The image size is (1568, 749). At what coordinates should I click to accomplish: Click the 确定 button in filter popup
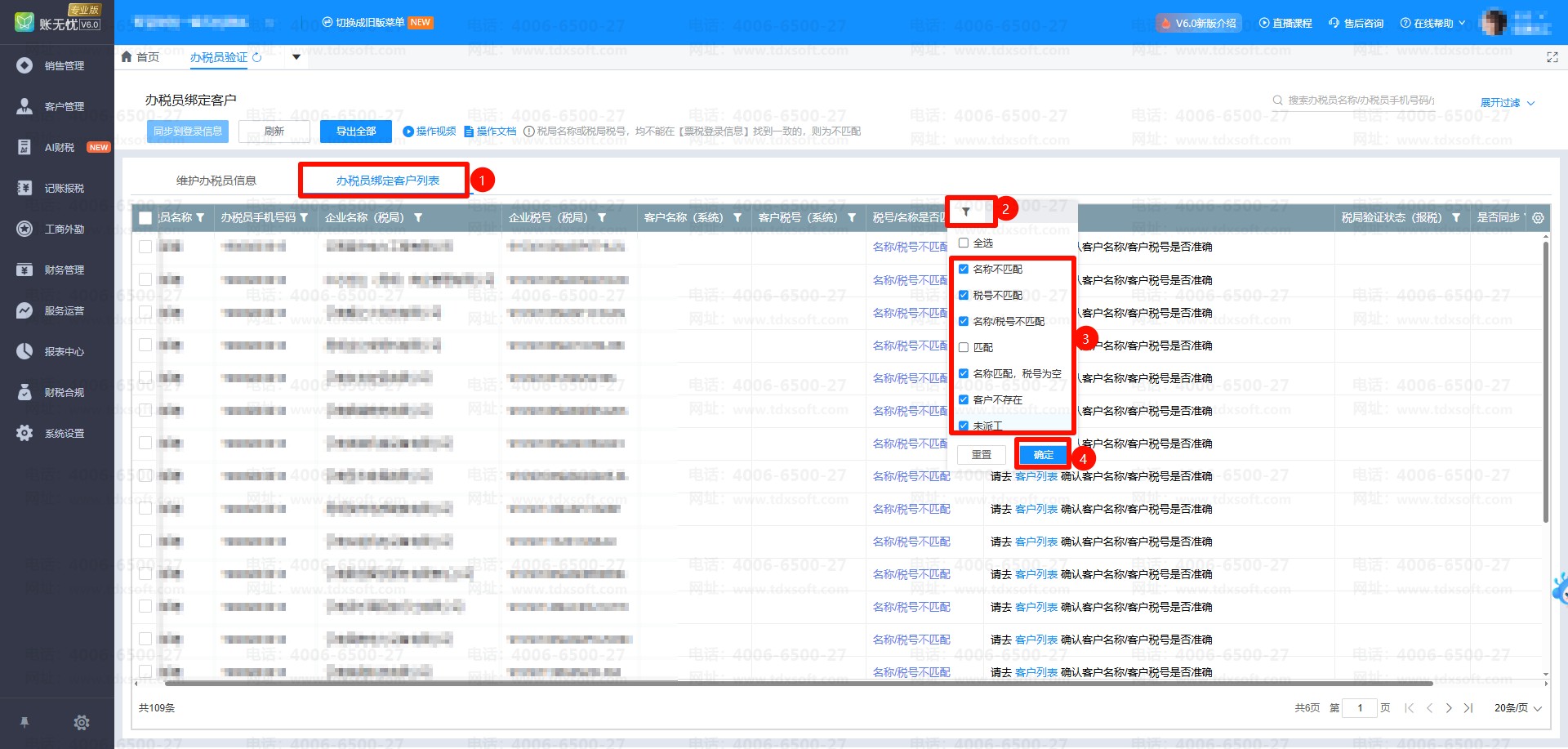pyautogui.click(x=1043, y=455)
